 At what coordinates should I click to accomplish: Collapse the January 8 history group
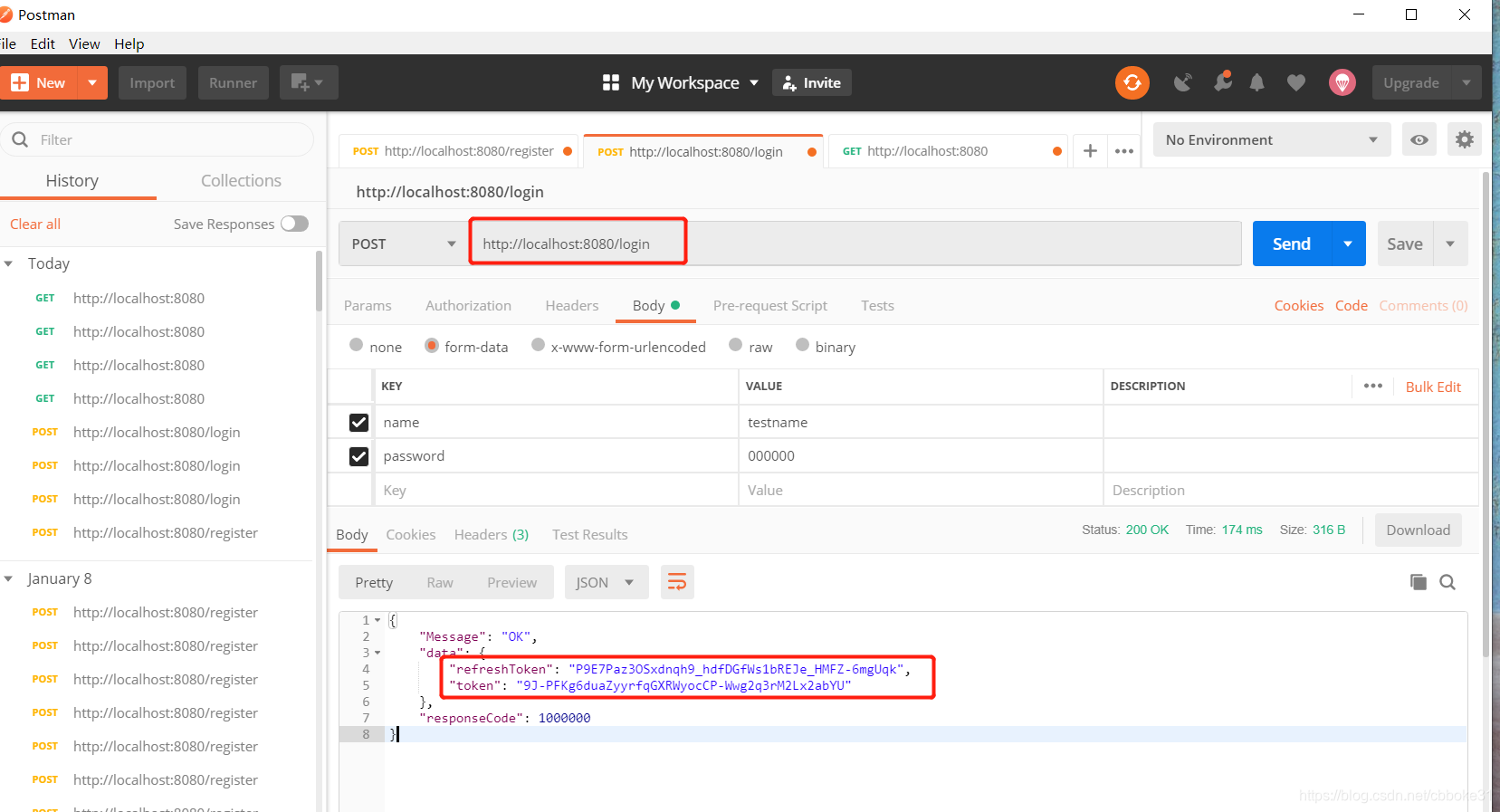coord(8,578)
